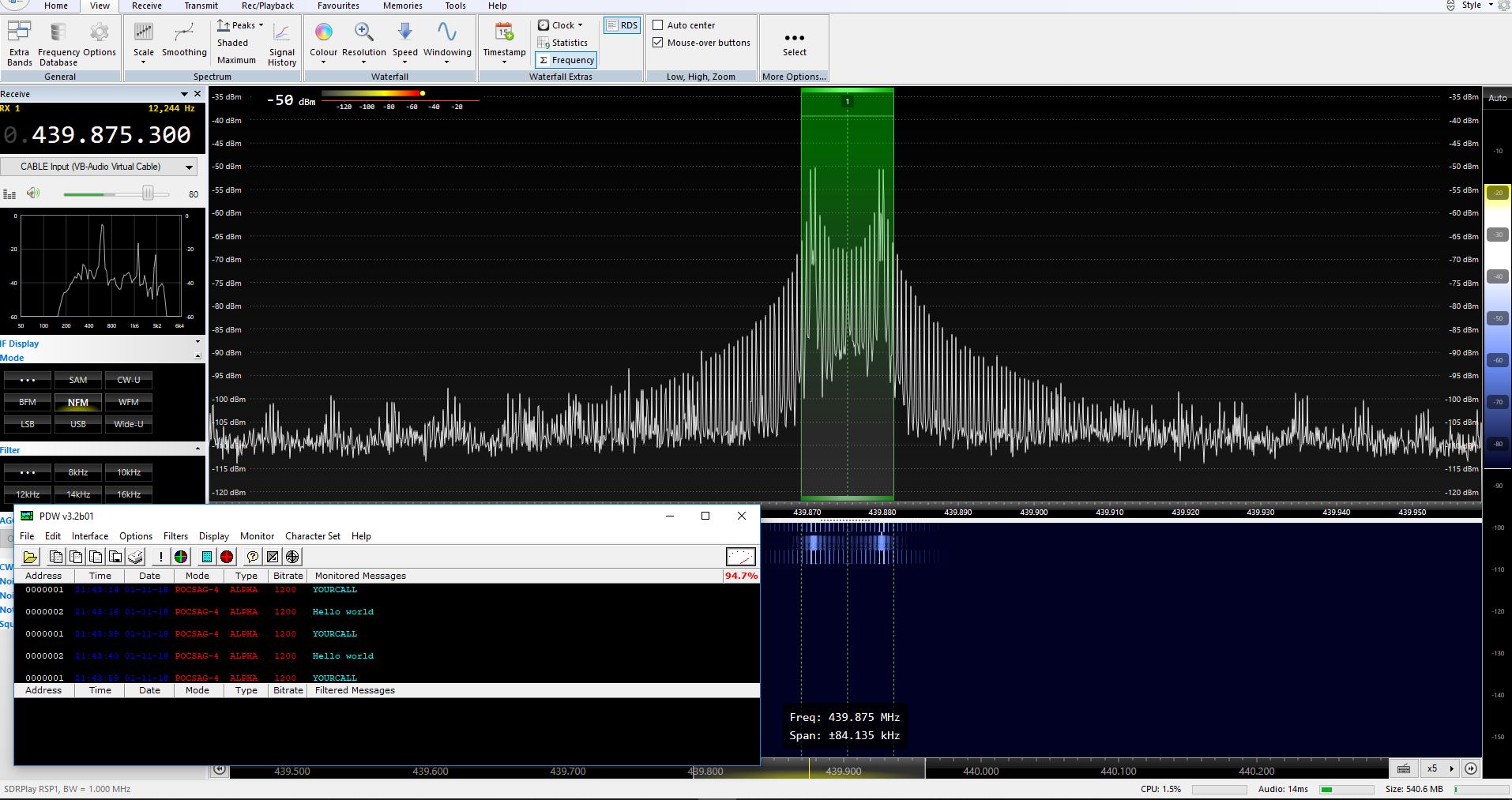Click the red record button in PDW toolbar
The width and height of the screenshot is (1512, 800).
(227, 557)
